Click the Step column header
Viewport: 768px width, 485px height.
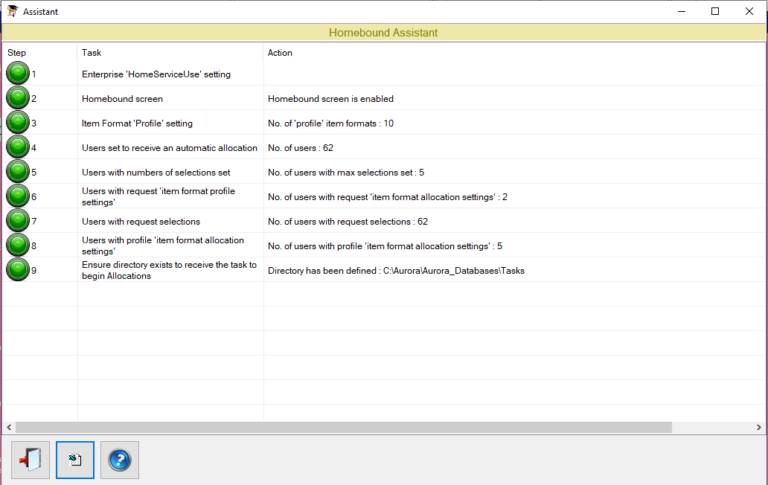[17, 52]
